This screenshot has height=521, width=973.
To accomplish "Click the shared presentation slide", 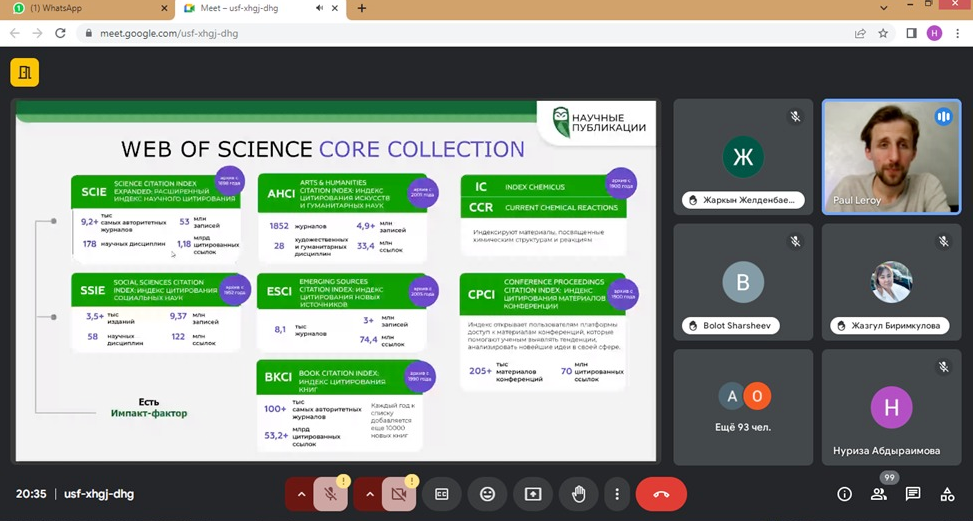I will [x=336, y=280].
